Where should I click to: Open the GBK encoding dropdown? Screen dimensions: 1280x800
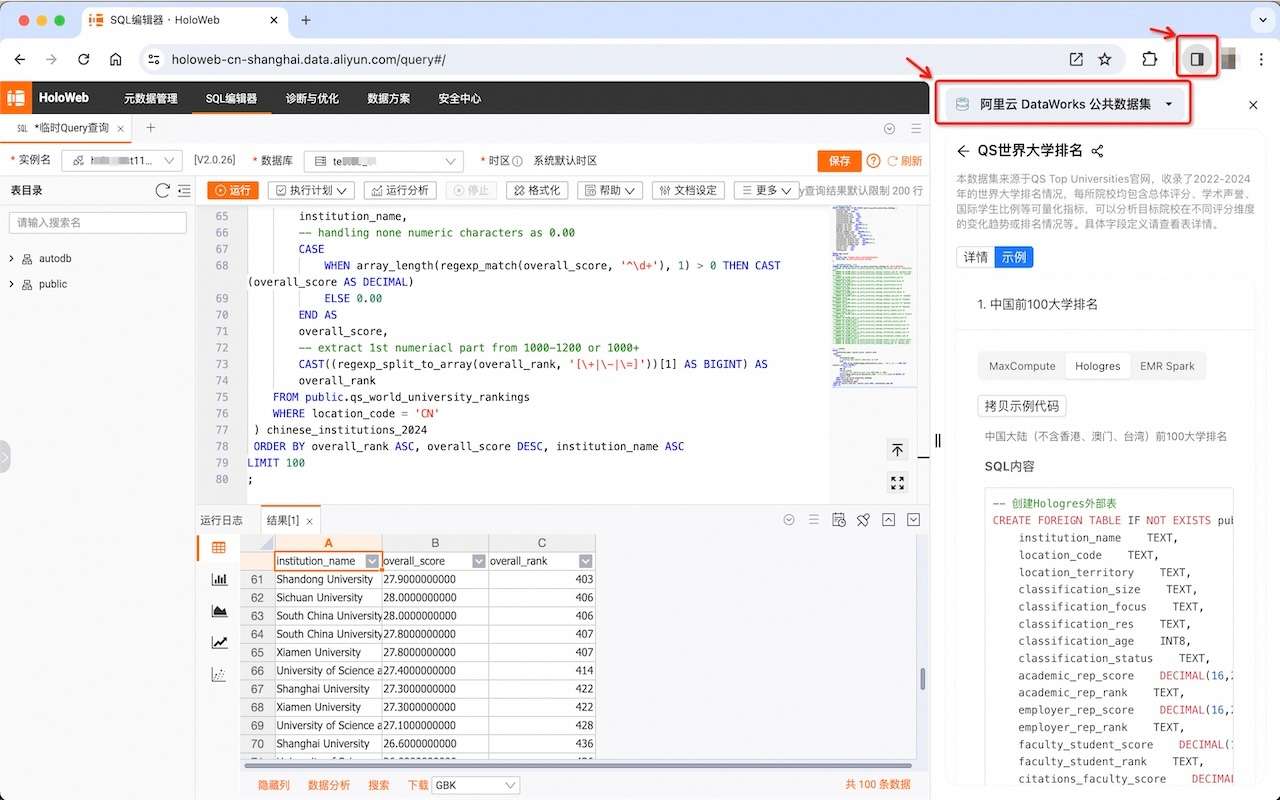tap(476, 786)
